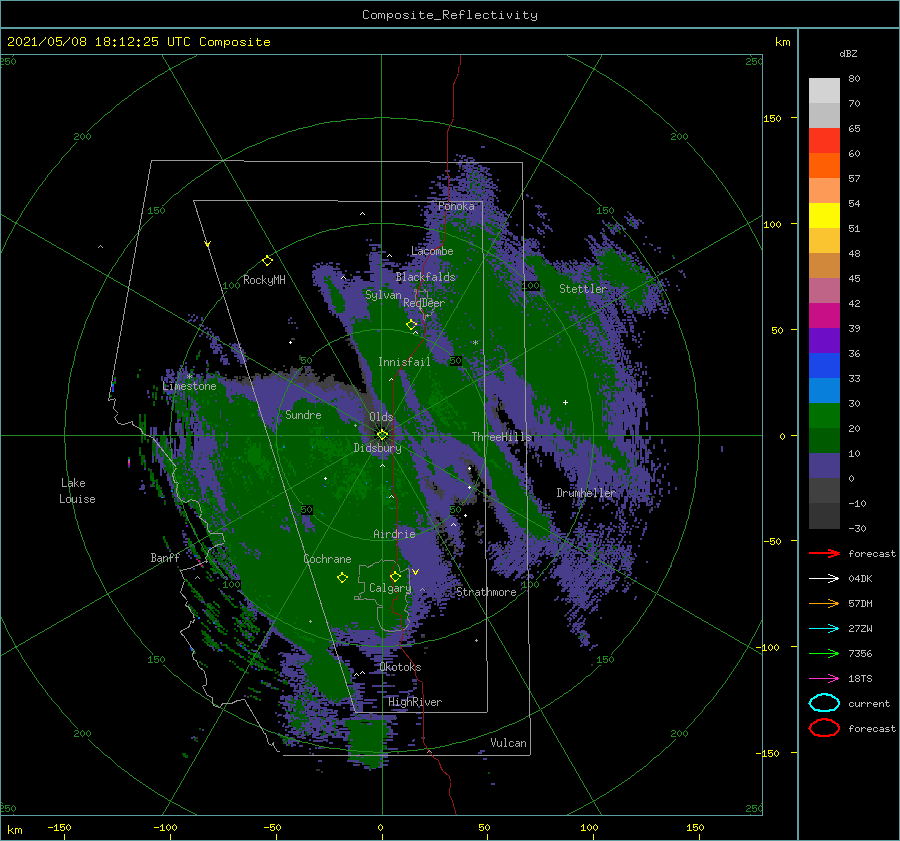The image size is (900, 841).
Task: Click the RedDeer city label
Action: point(424,303)
